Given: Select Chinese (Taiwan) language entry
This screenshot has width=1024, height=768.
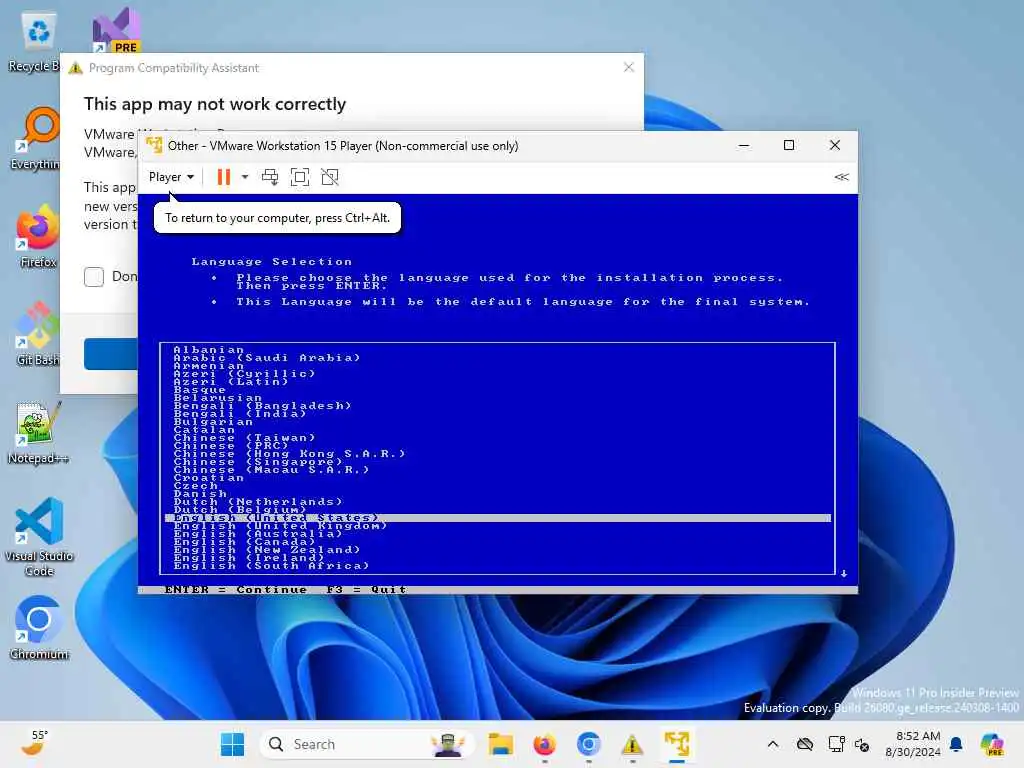Looking at the screenshot, I should click(x=244, y=438).
